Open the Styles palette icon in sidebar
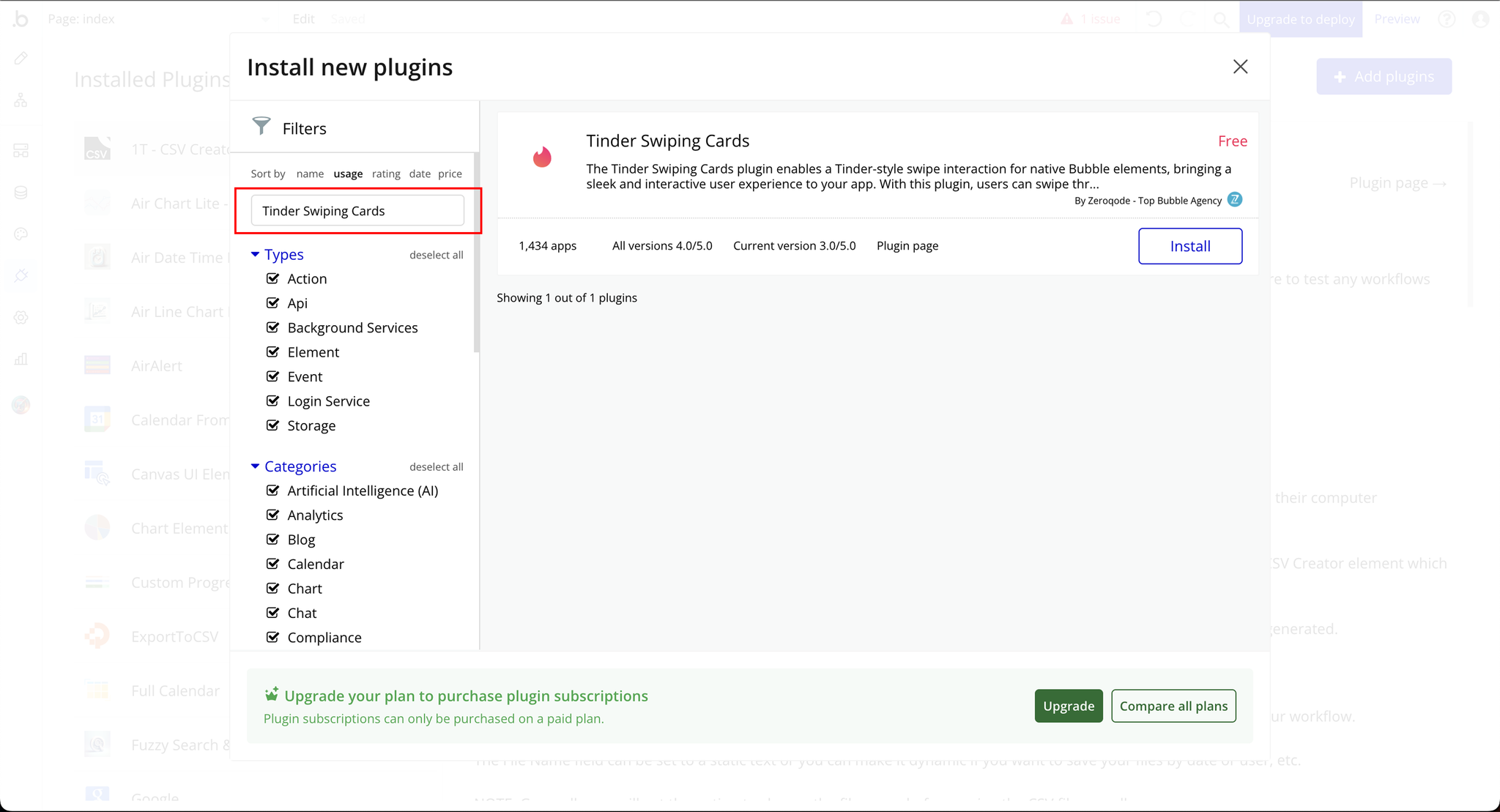 coord(21,234)
